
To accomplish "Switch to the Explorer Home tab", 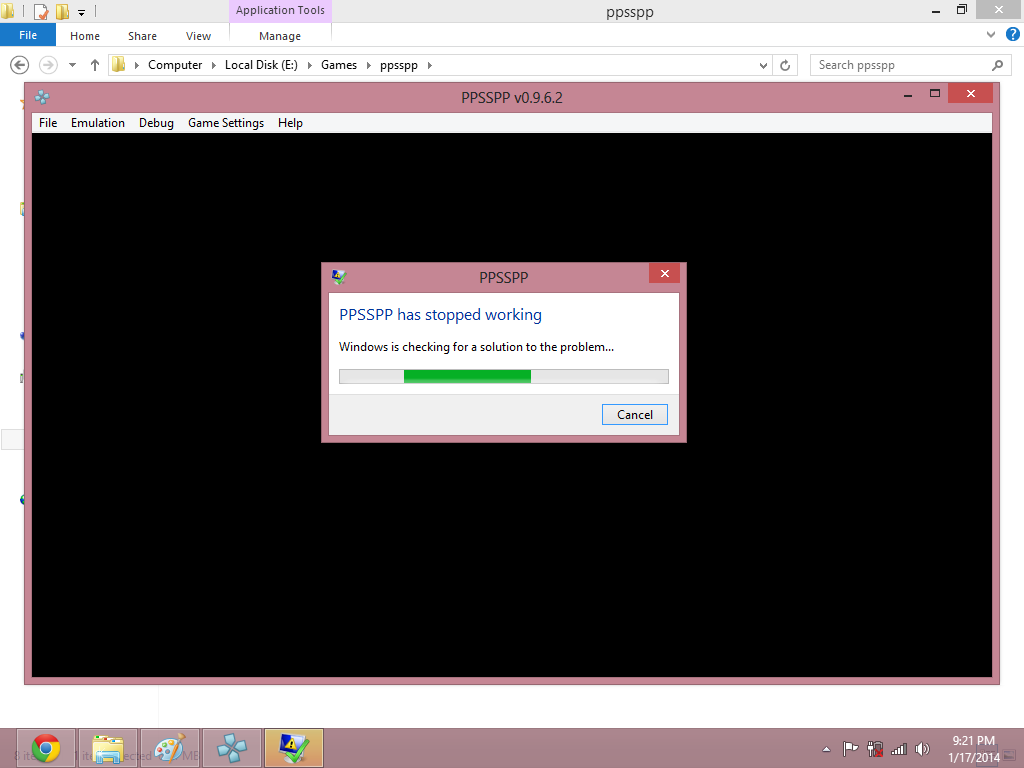I will pyautogui.click(x=85, y=36).
